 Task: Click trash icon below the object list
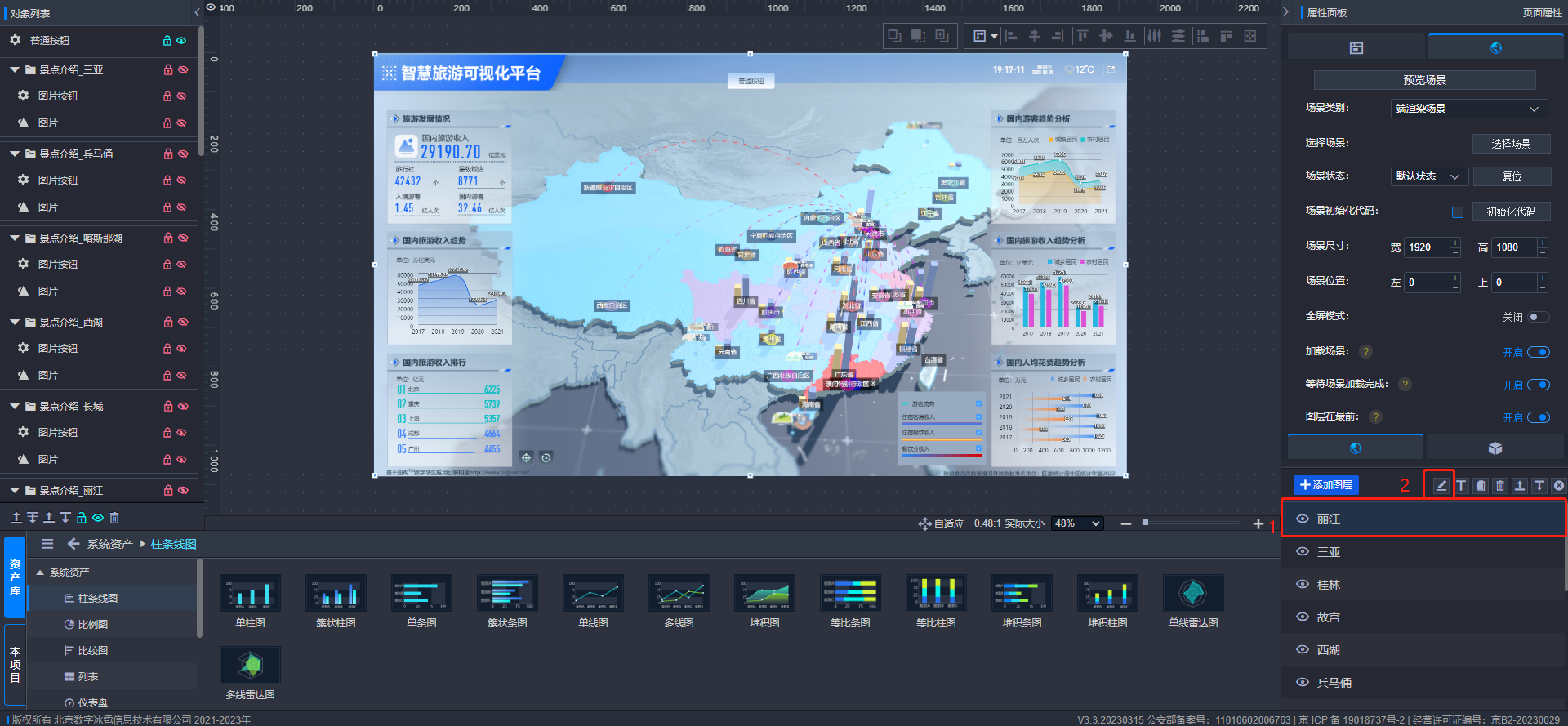[114, 518]
